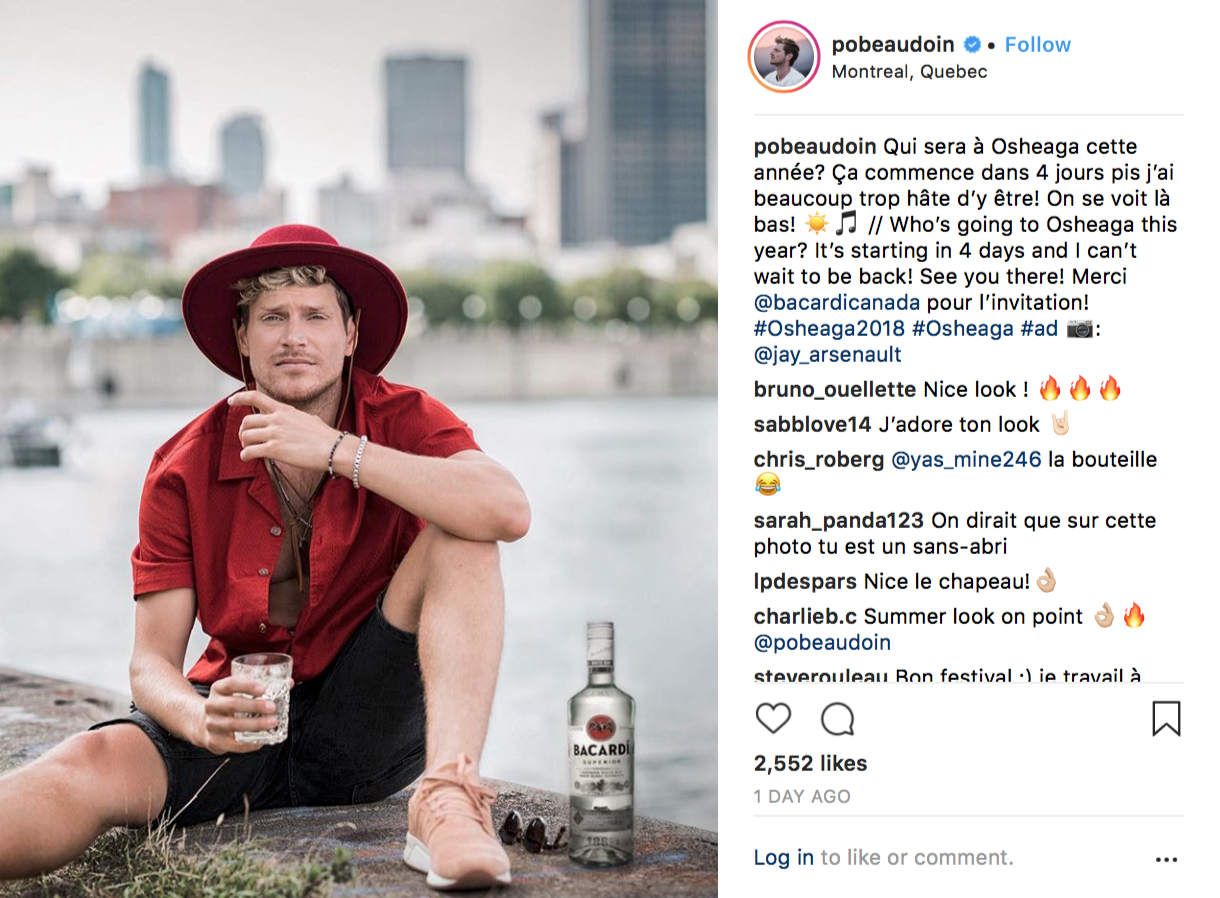Open the @bacardicanada mention

[x=836, y=303]
